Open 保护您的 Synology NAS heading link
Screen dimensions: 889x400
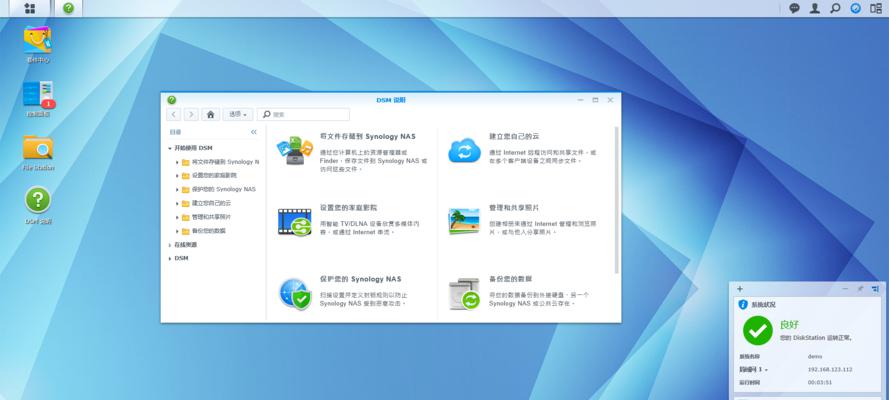[x=361, y=279]
